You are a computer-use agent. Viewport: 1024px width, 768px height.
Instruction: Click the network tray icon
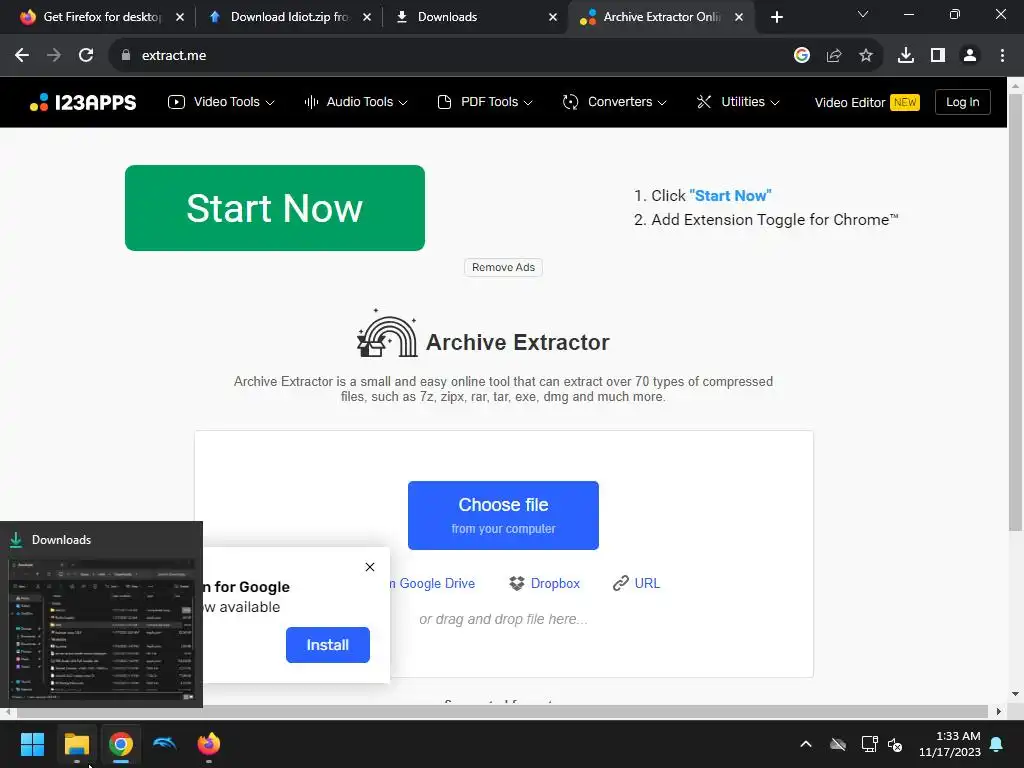click(x=869, y=744)
